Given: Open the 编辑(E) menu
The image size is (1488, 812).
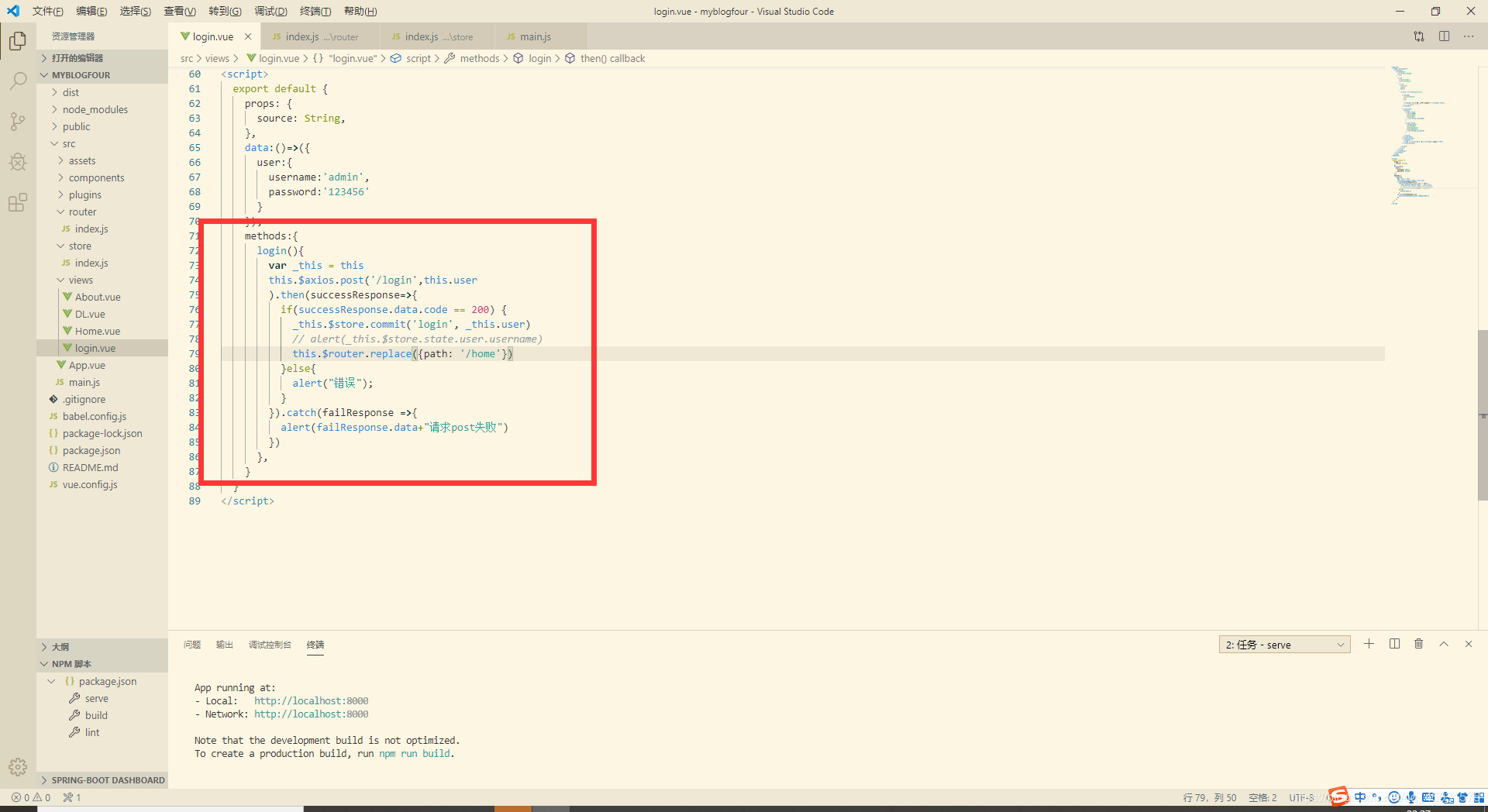Looking at the screenshot, I should tap(91, 11).
